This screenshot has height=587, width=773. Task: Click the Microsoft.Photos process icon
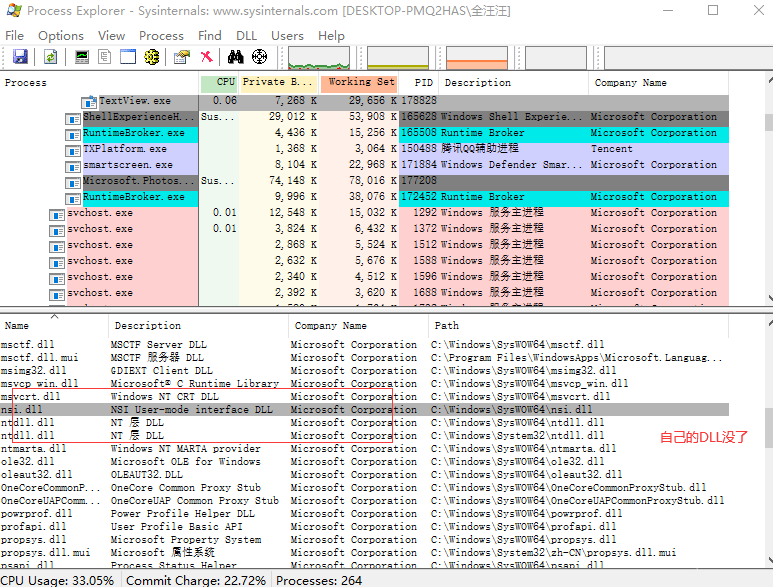[72, 183]
